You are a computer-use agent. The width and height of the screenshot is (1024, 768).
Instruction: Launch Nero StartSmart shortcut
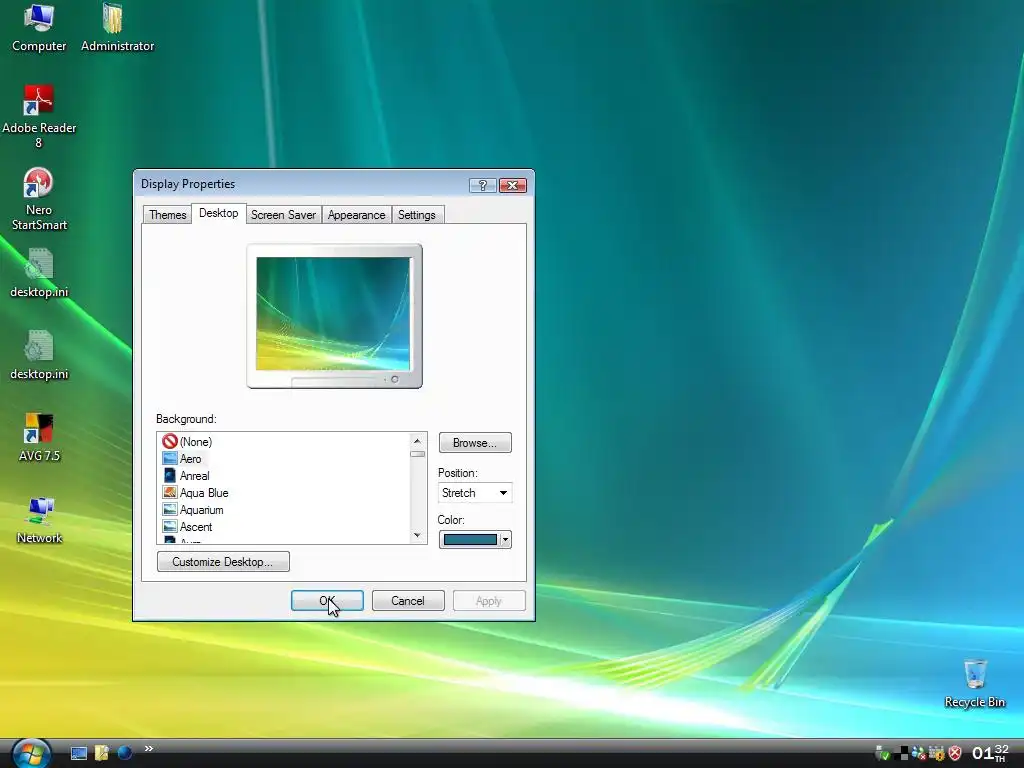click(x=39, y=199)
